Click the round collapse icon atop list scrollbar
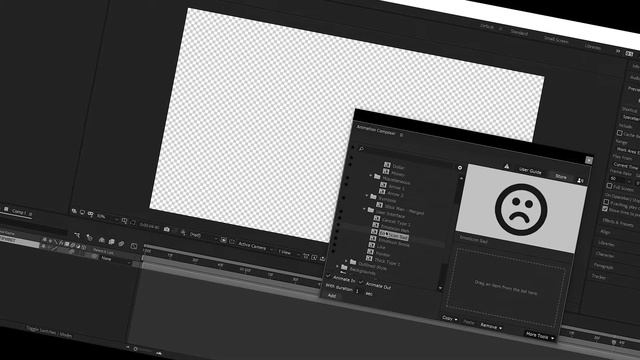This screenshot has height=360, width=640. point(460,168)
